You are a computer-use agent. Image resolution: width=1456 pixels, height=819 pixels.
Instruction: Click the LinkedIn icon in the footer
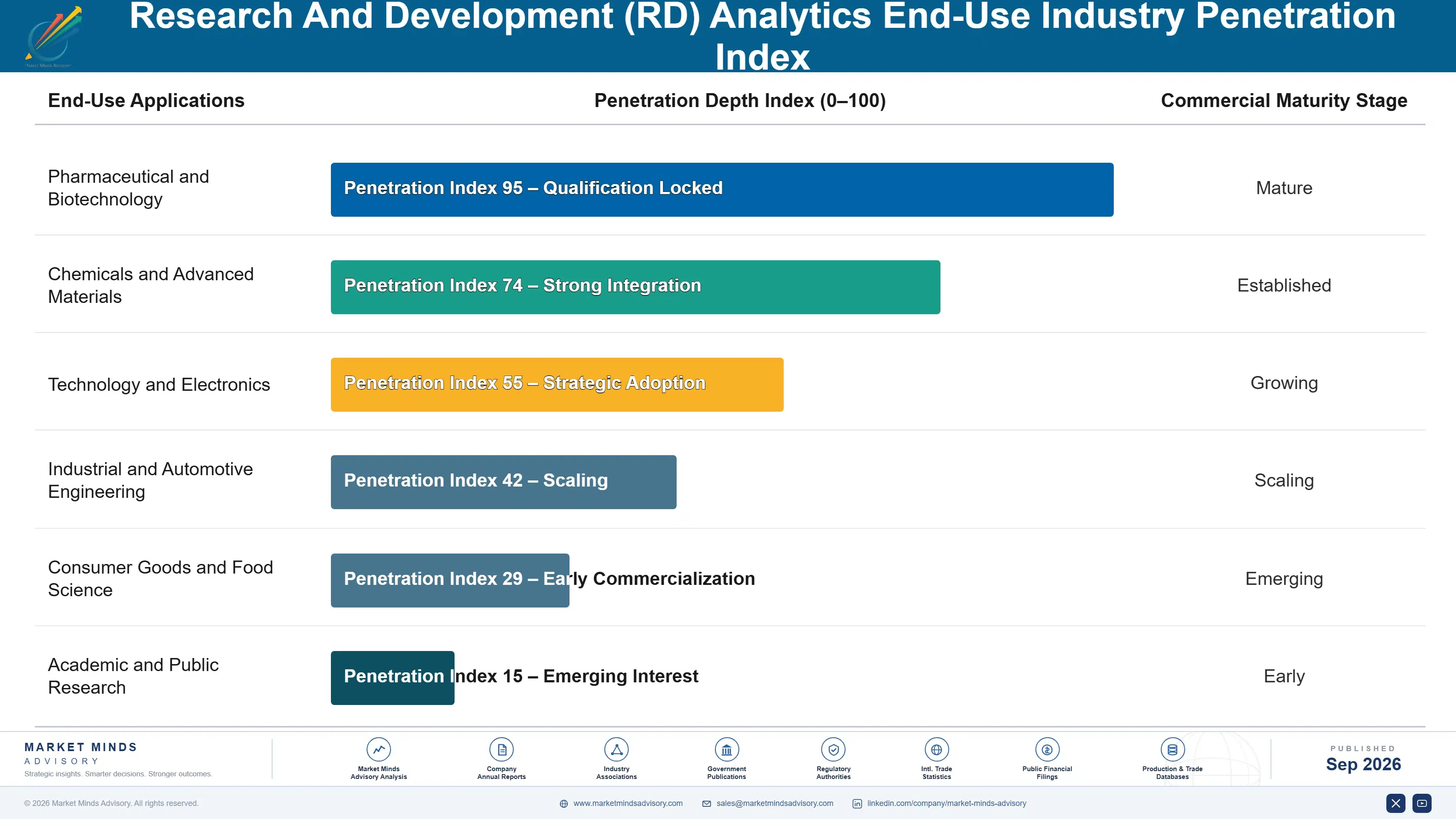(857, 803)
